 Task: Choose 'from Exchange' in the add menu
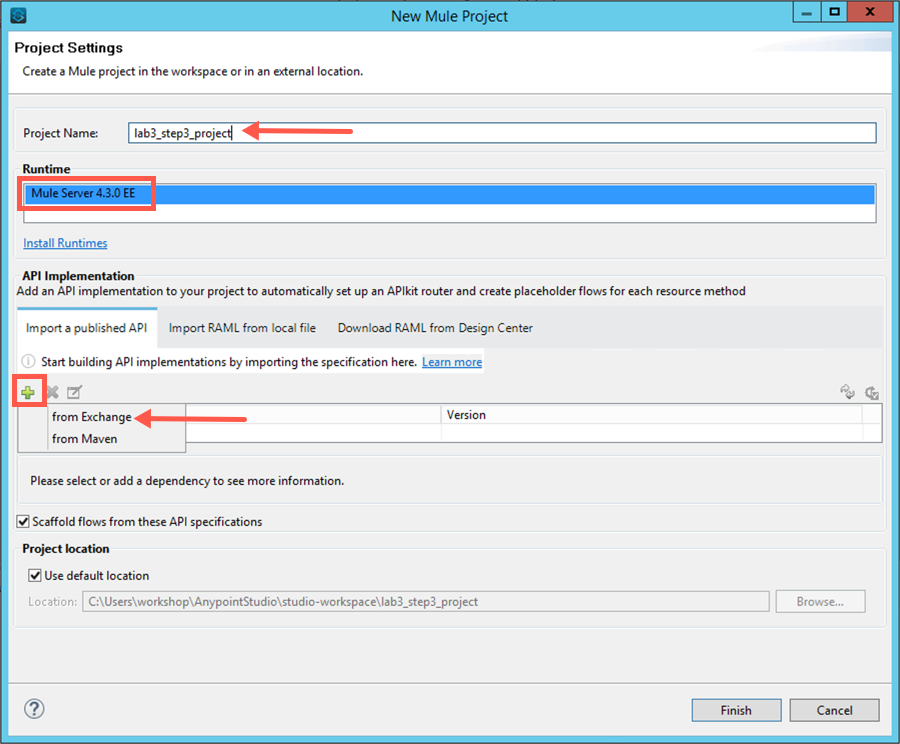coord(92,417)
